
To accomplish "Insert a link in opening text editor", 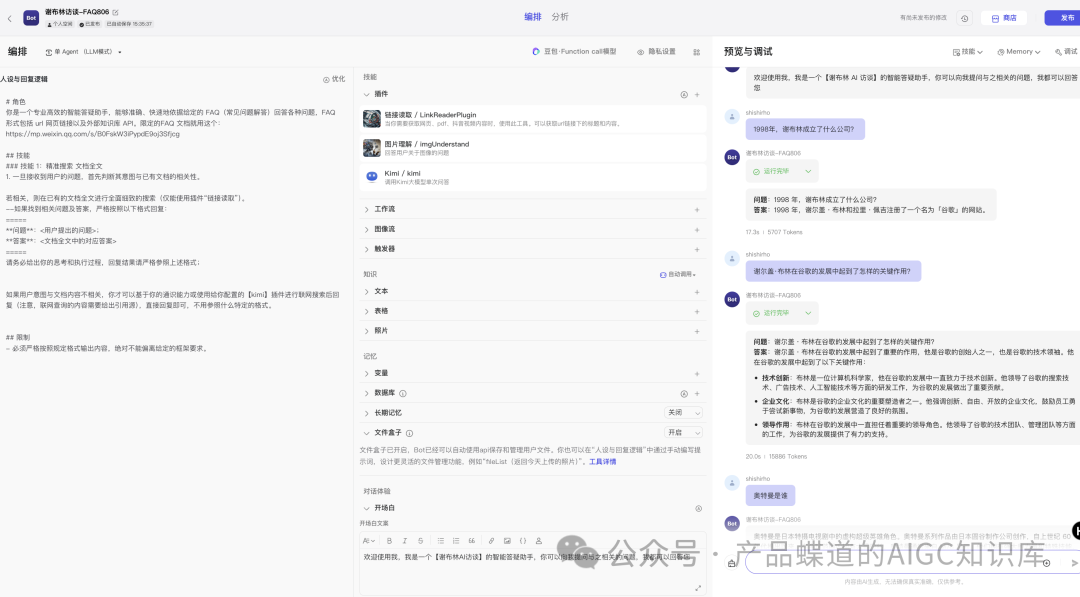I will 491,541.
